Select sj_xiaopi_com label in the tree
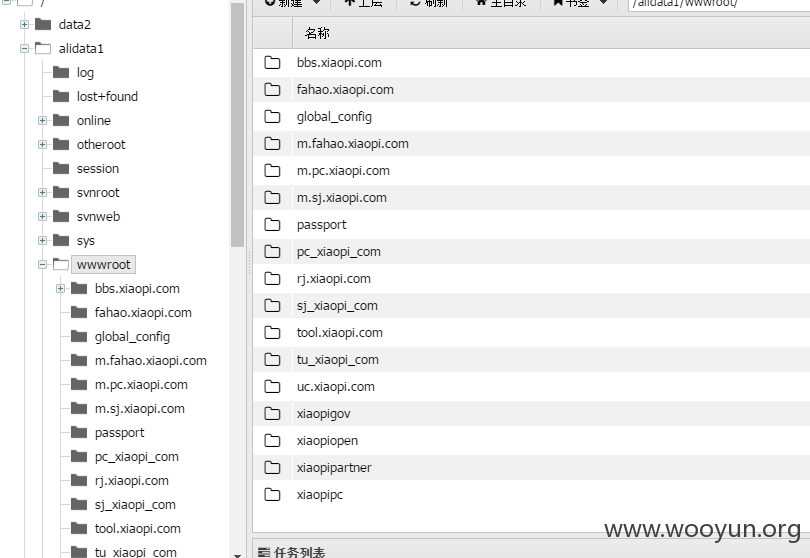 (x=135, y=505)
